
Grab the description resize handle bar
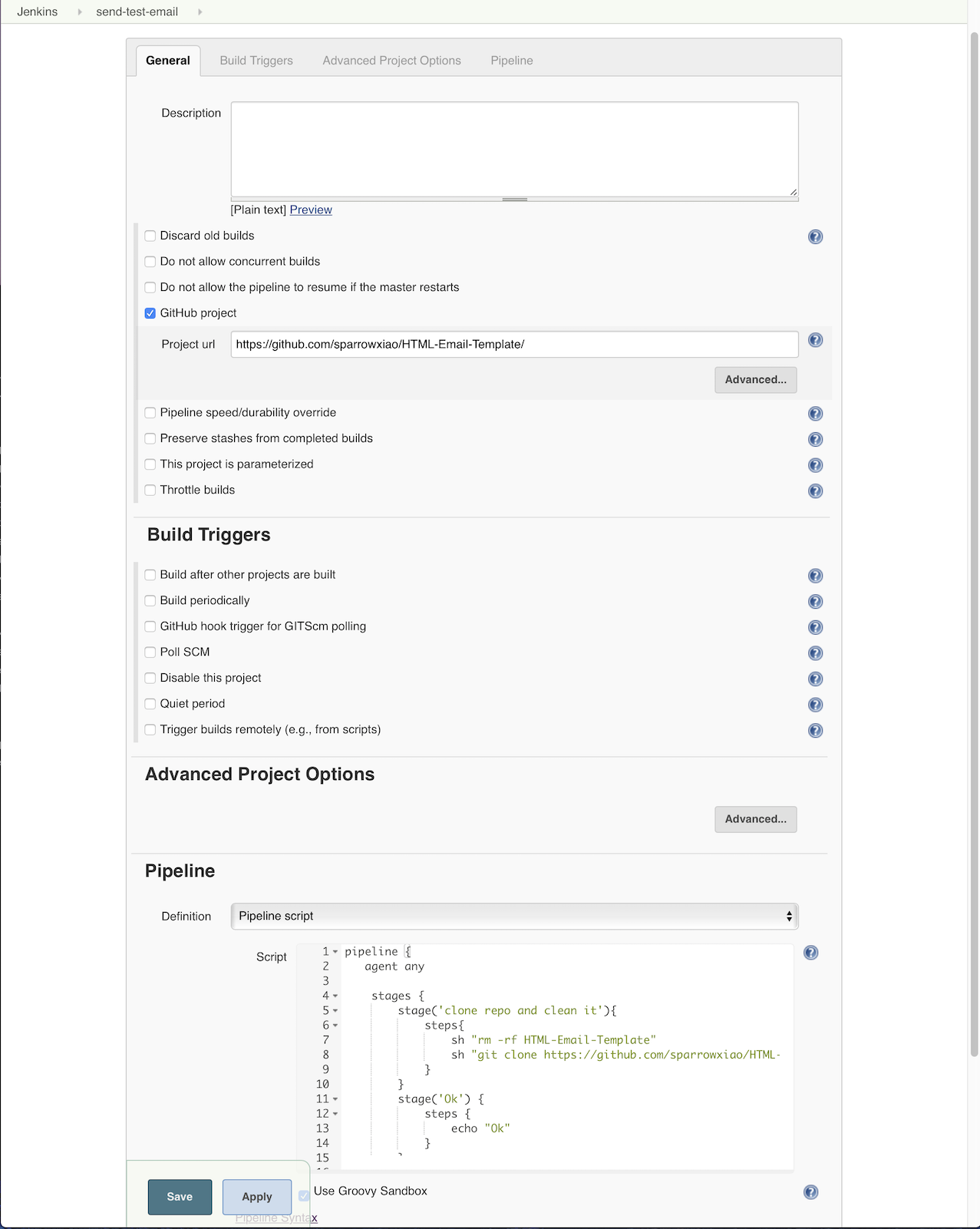(514, 200)
